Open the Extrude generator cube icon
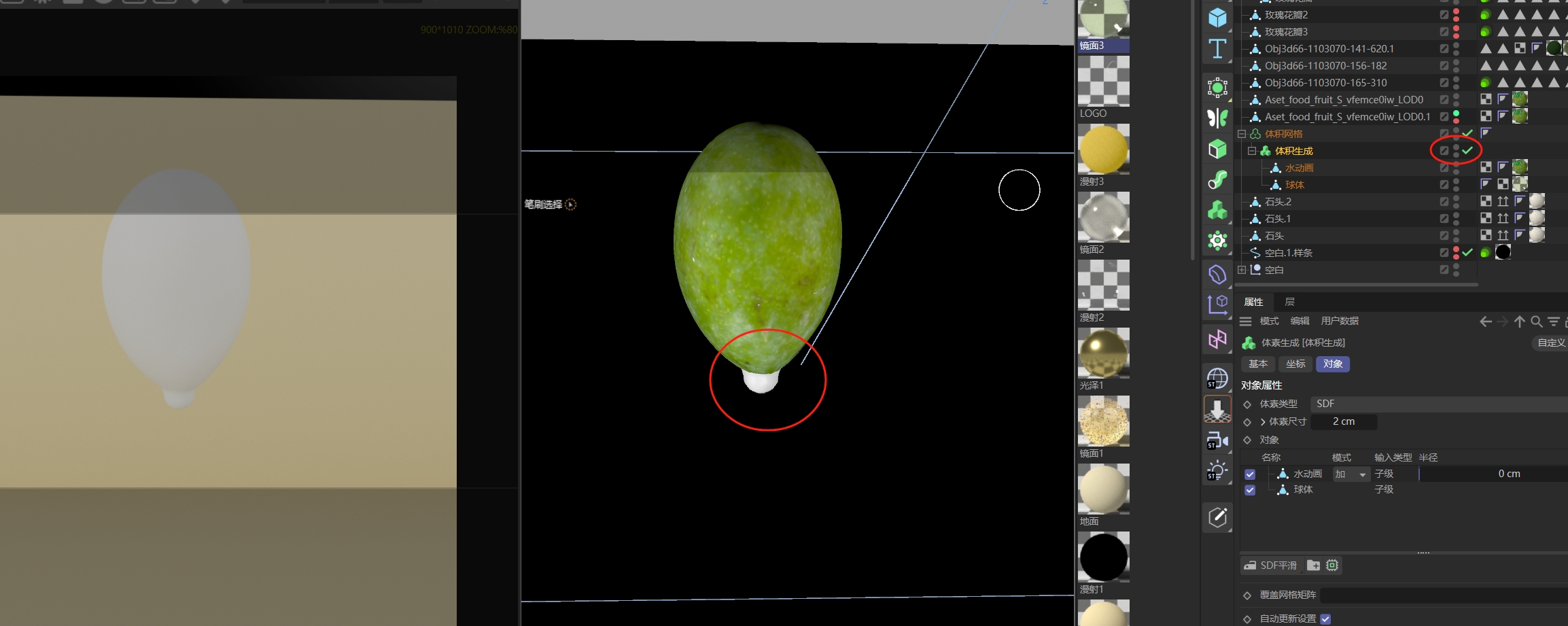 1217,149
